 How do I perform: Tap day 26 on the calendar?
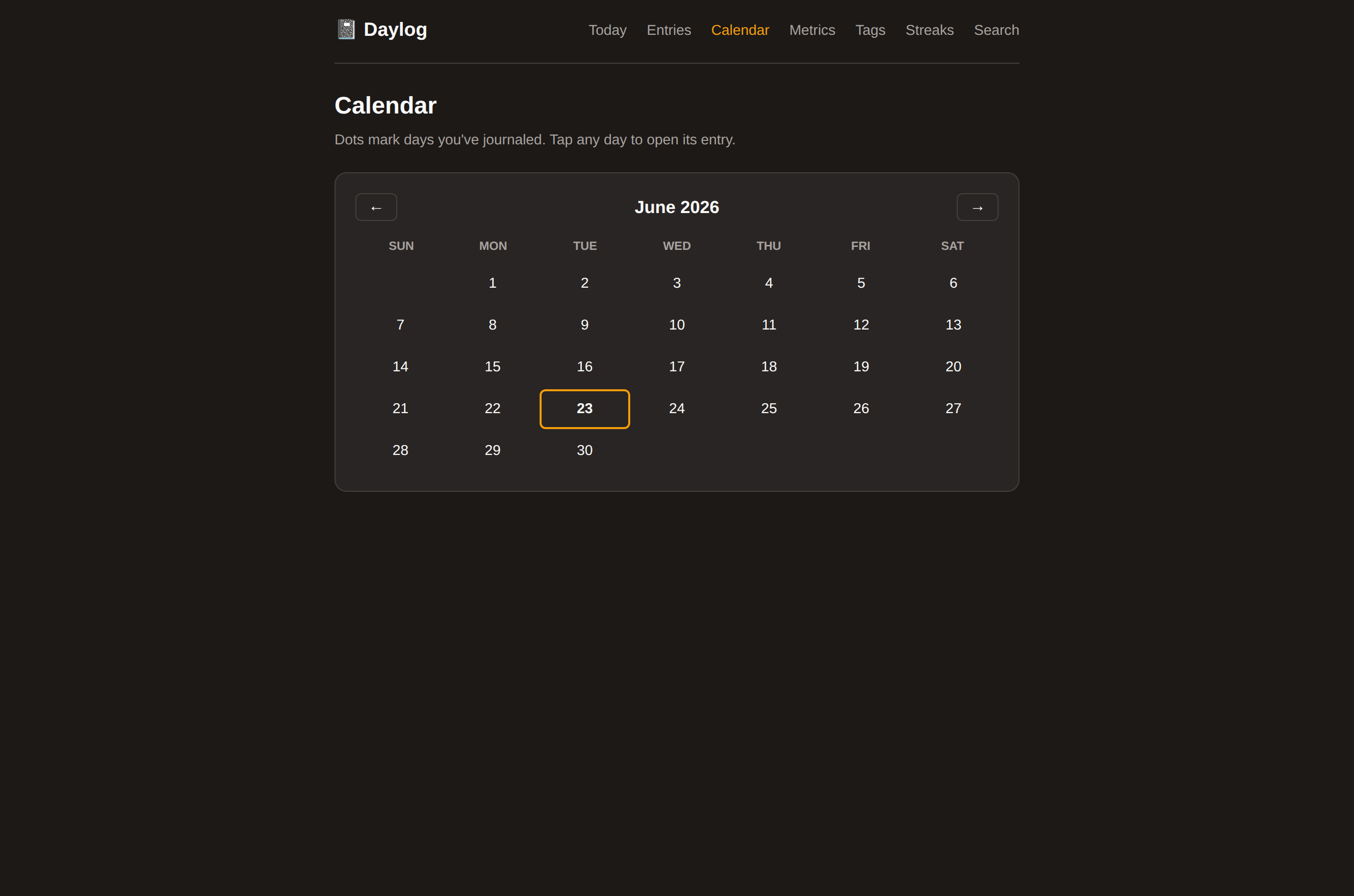(x=861, y=409)
